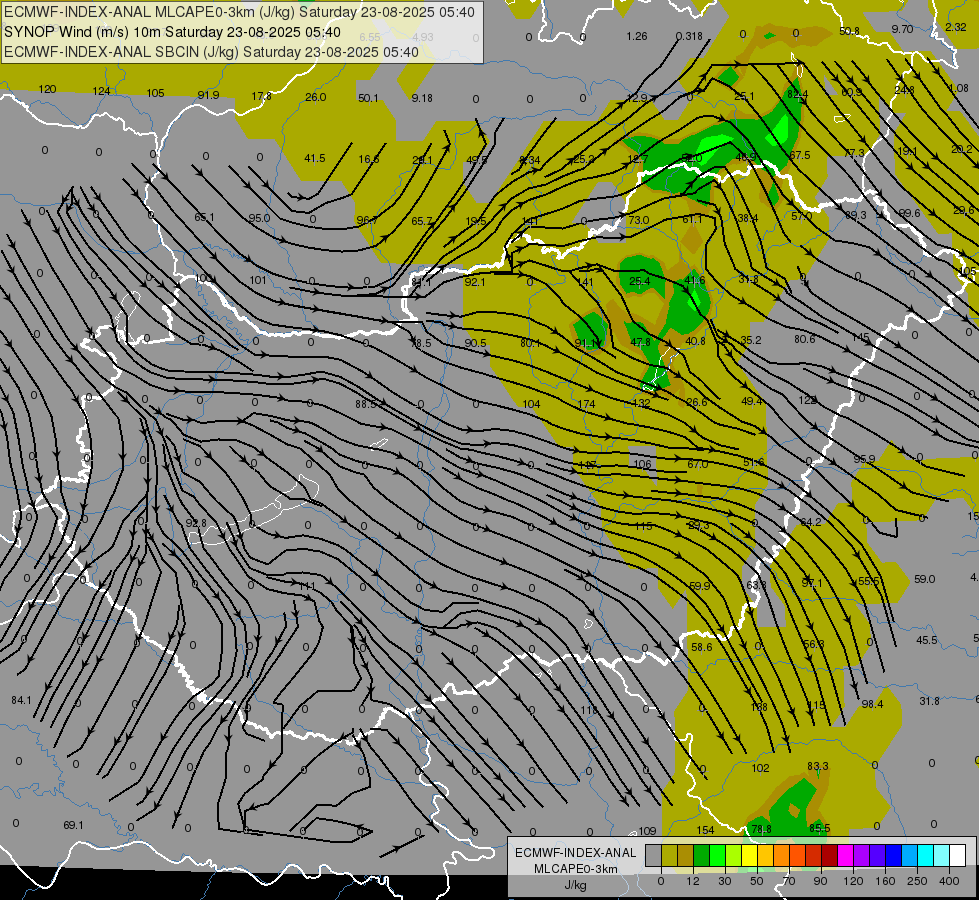Click the map value '25.4' on the green patch
979x900 pixels.
[639, 281]
